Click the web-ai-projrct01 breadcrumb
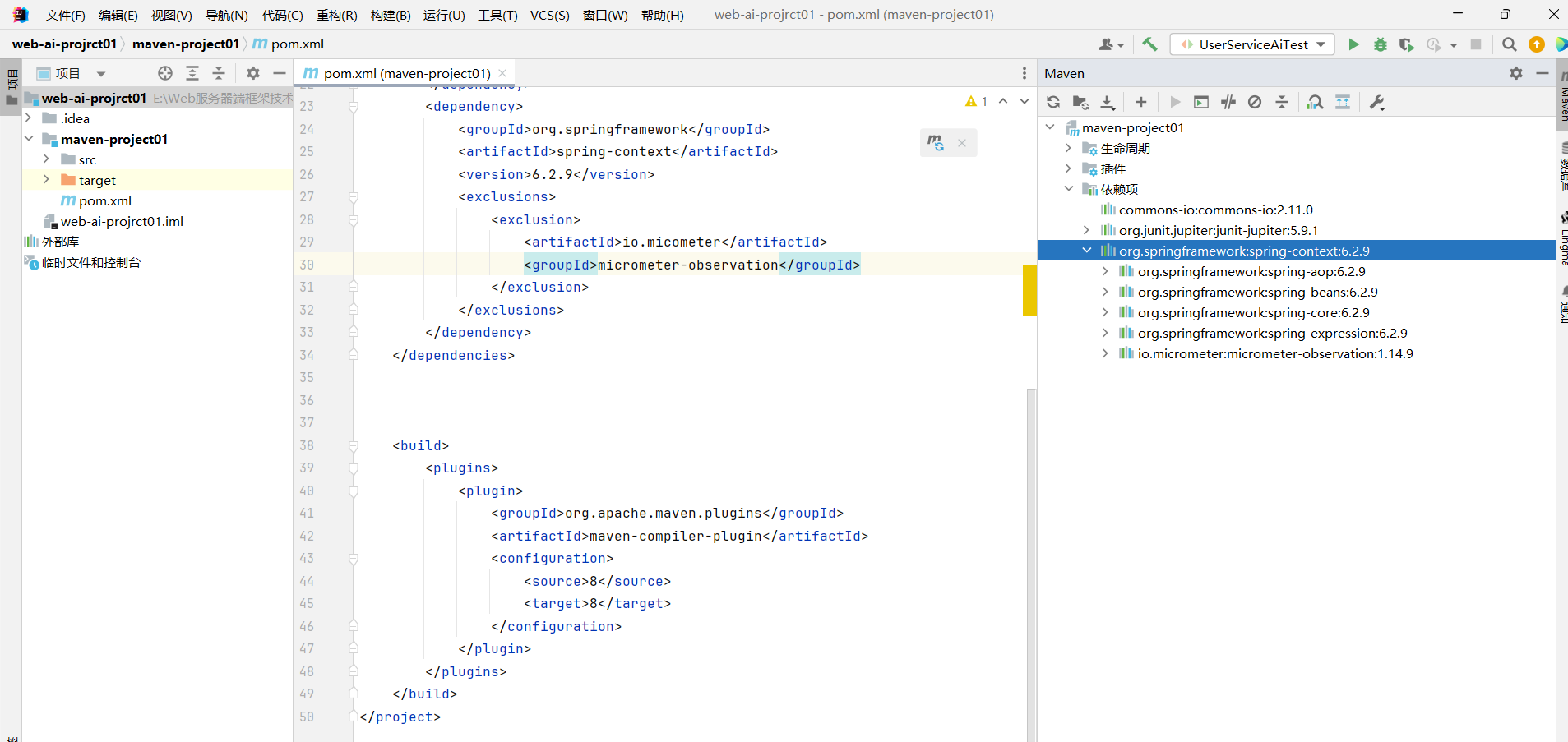 (65, 44)
